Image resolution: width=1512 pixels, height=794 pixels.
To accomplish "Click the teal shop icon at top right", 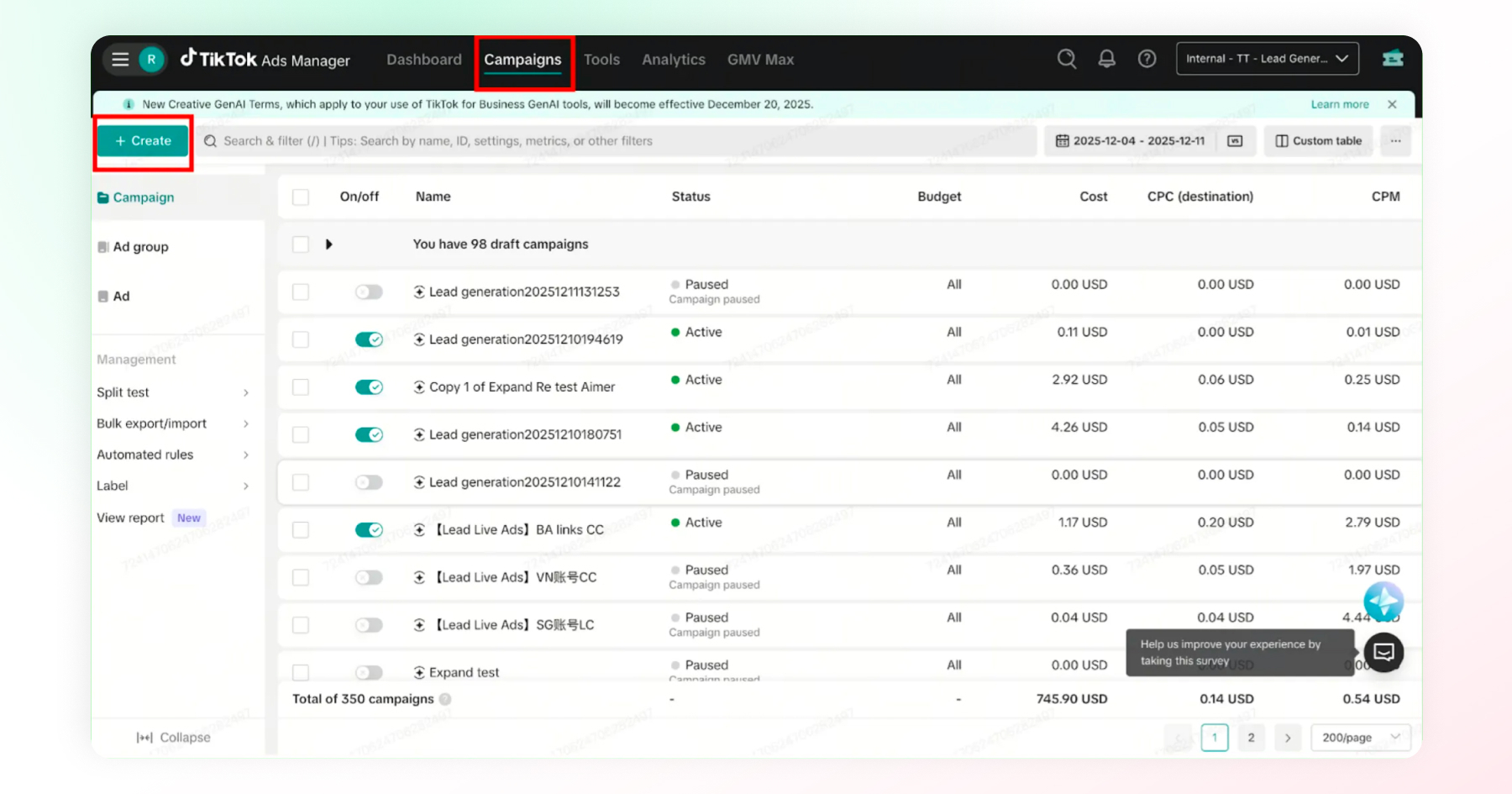I will (x=1393, y=58).
